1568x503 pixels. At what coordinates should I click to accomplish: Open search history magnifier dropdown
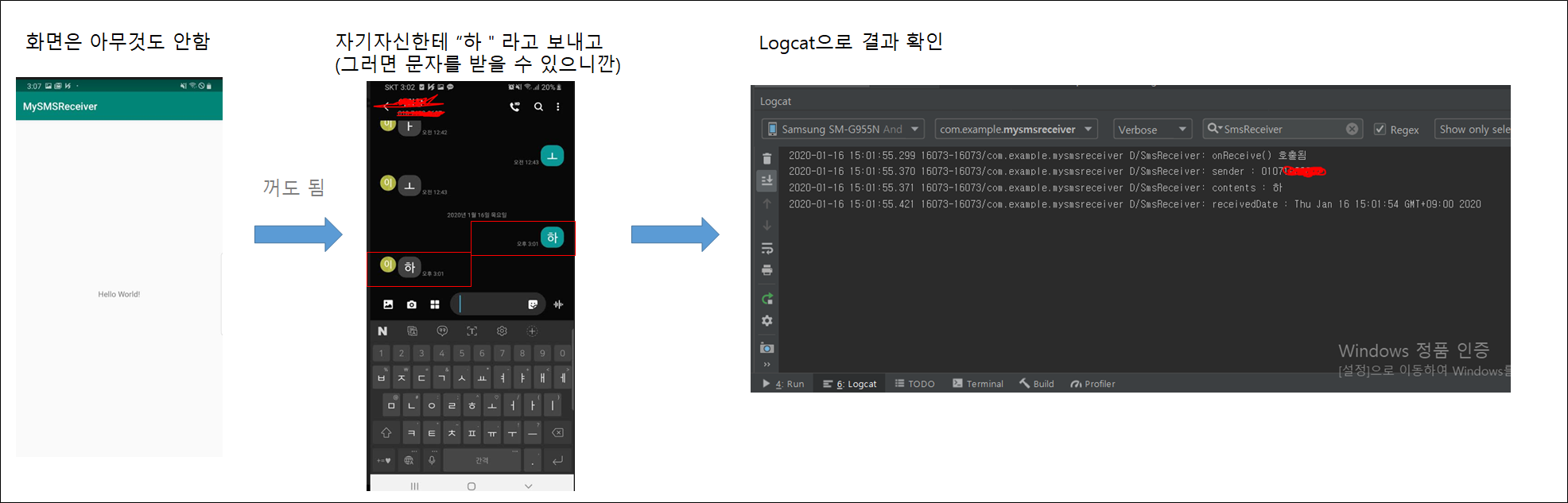1214,128
